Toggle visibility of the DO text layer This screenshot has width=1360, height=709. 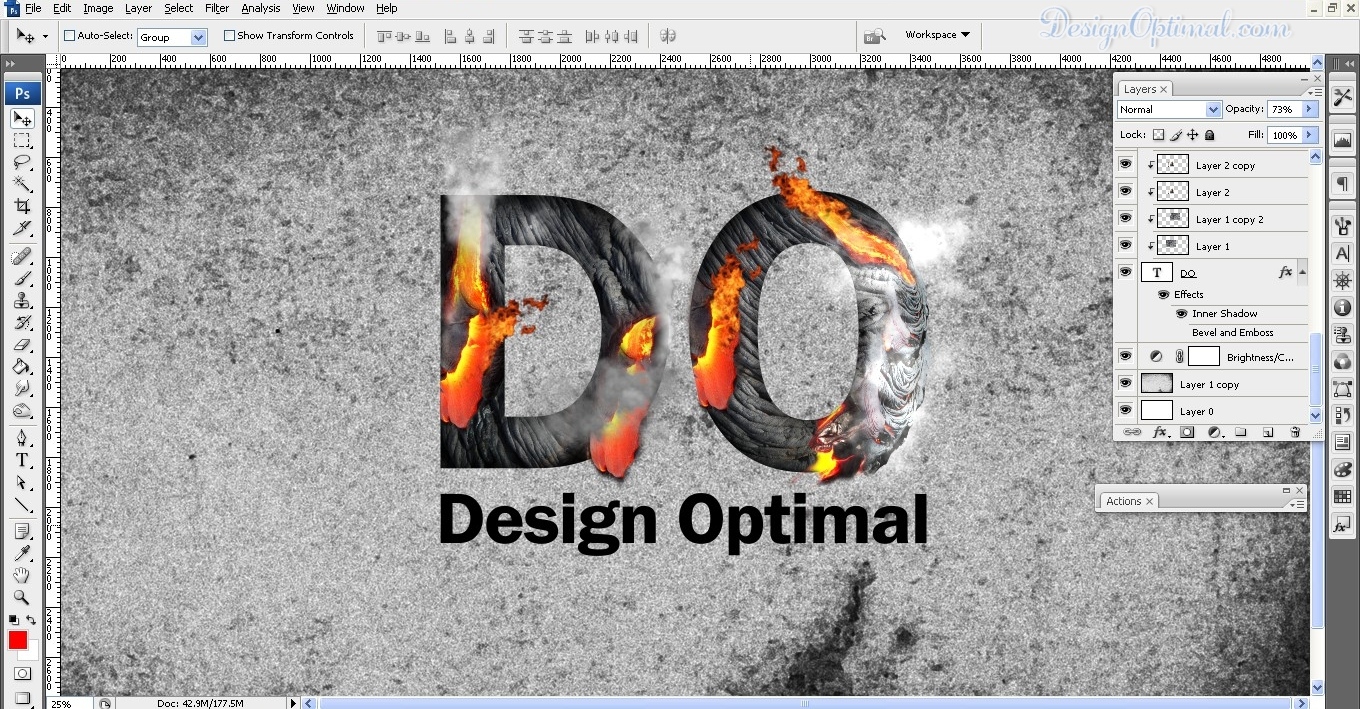(1126, 272)
